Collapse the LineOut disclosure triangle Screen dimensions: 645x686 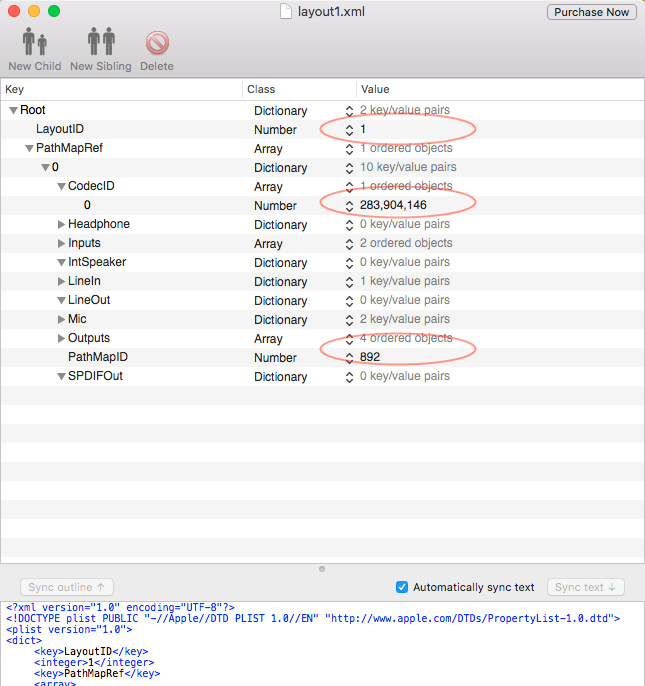point(62,301)
